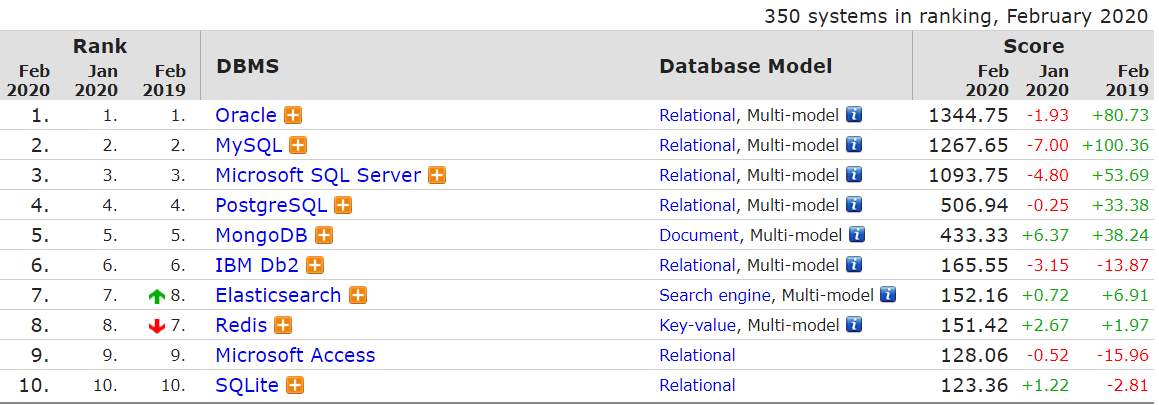Click the score change -15.96
This screenshot has height=405, width=1159.
tap(1122, 355)
